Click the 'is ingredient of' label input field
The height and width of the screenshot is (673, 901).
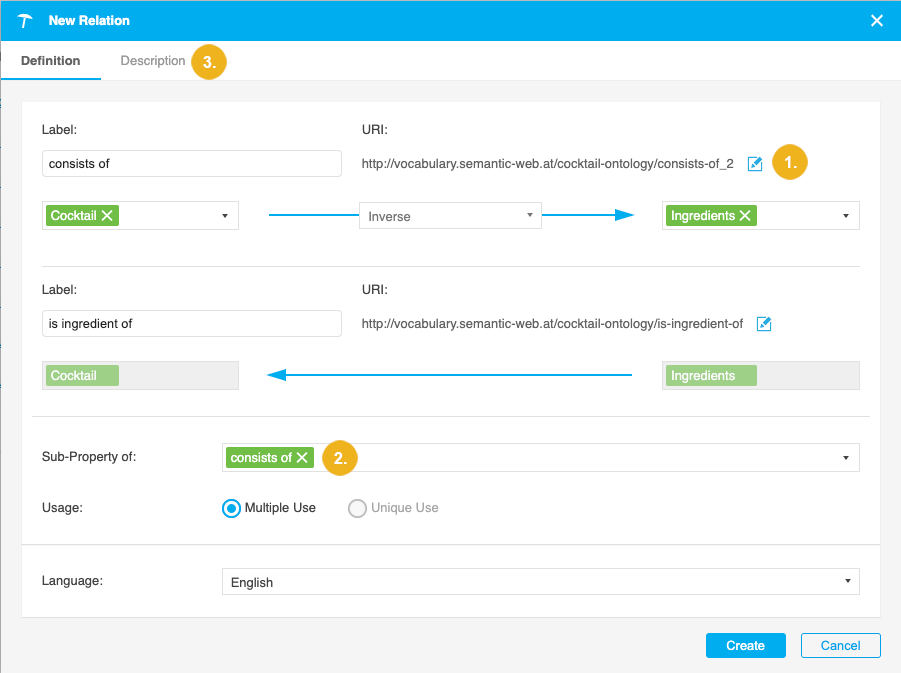(192, 324)
